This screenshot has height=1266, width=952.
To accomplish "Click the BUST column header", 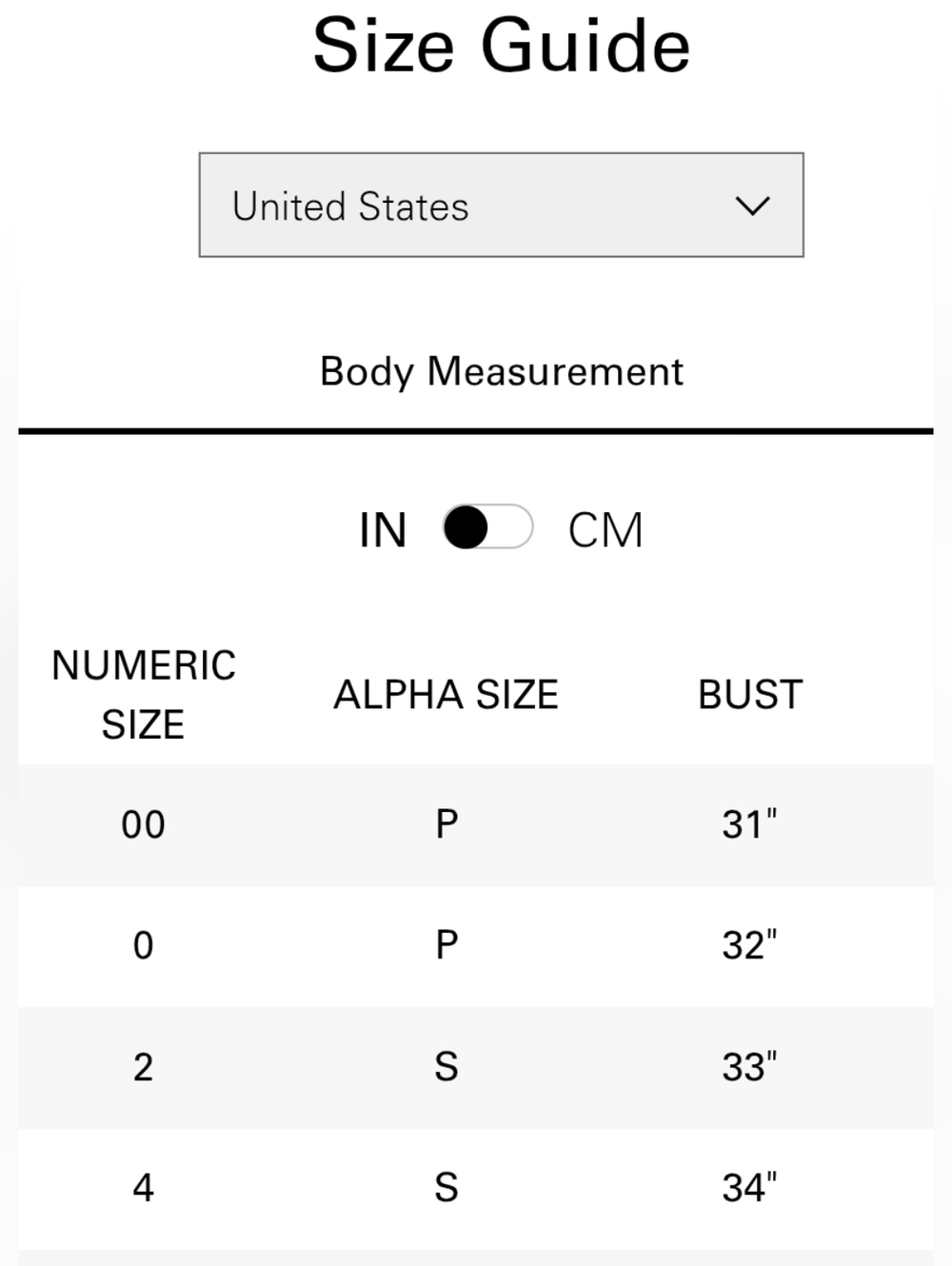I will tap(750, 694).
